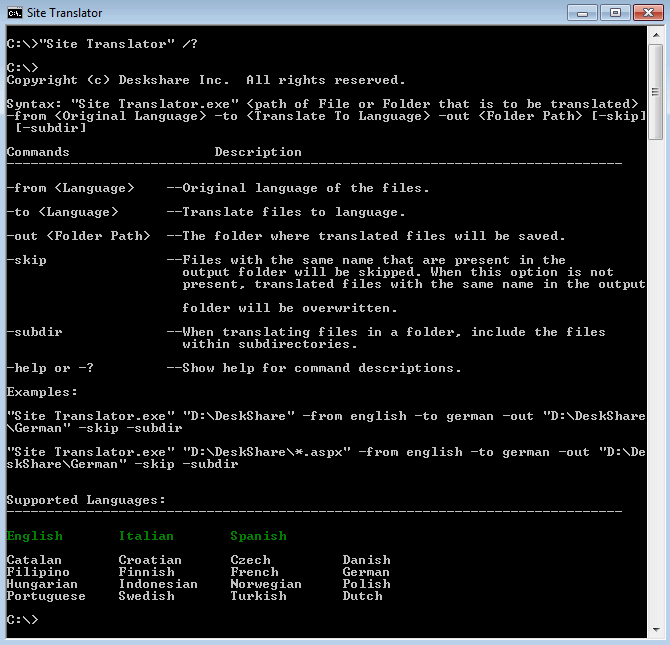Click the 'Copyright (c) Deskshare Inc.' line
670x645 pixels.
point(206,80)
